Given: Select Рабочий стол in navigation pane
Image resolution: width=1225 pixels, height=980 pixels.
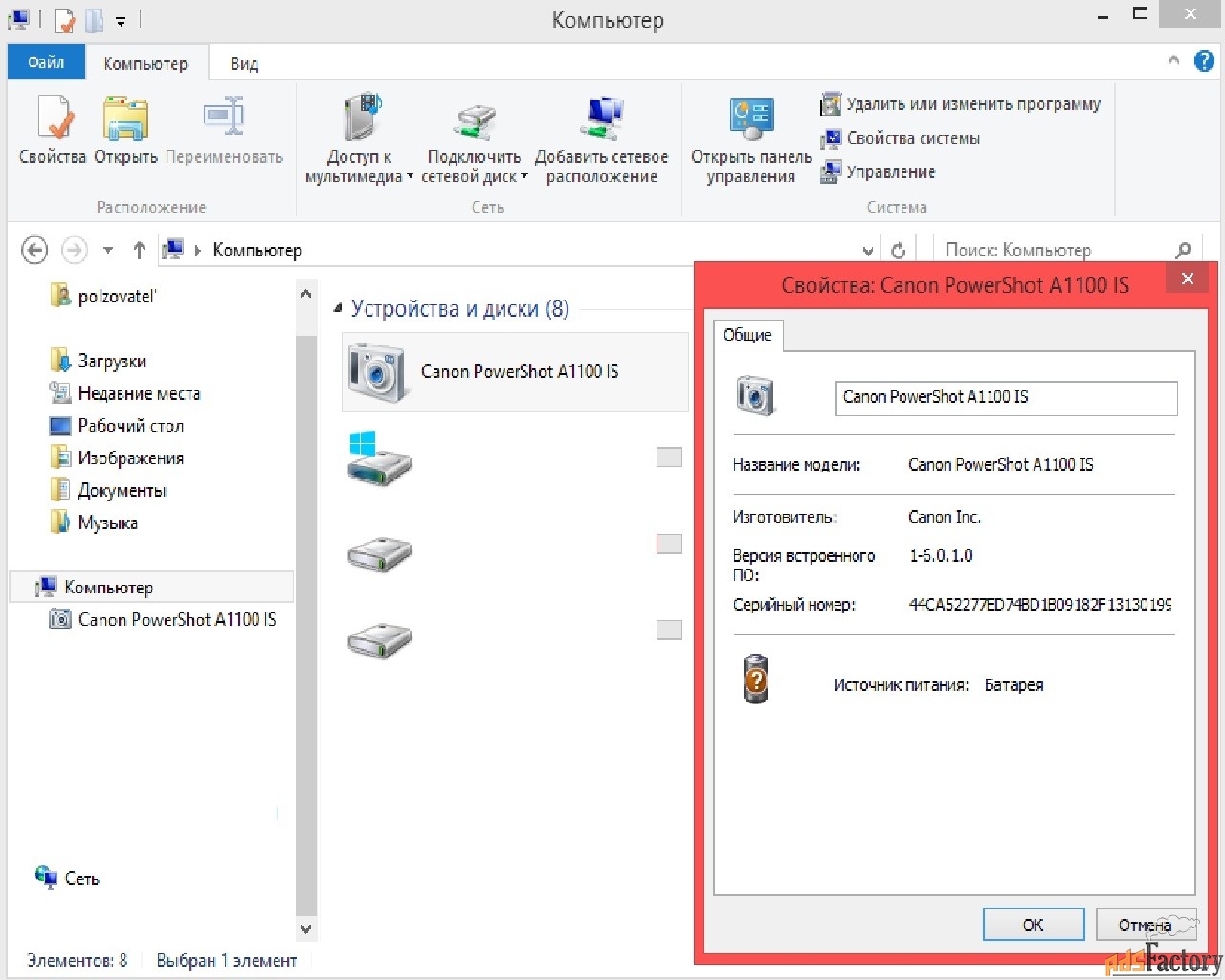Looking at the screenshot, I should [x=116, y=426].
